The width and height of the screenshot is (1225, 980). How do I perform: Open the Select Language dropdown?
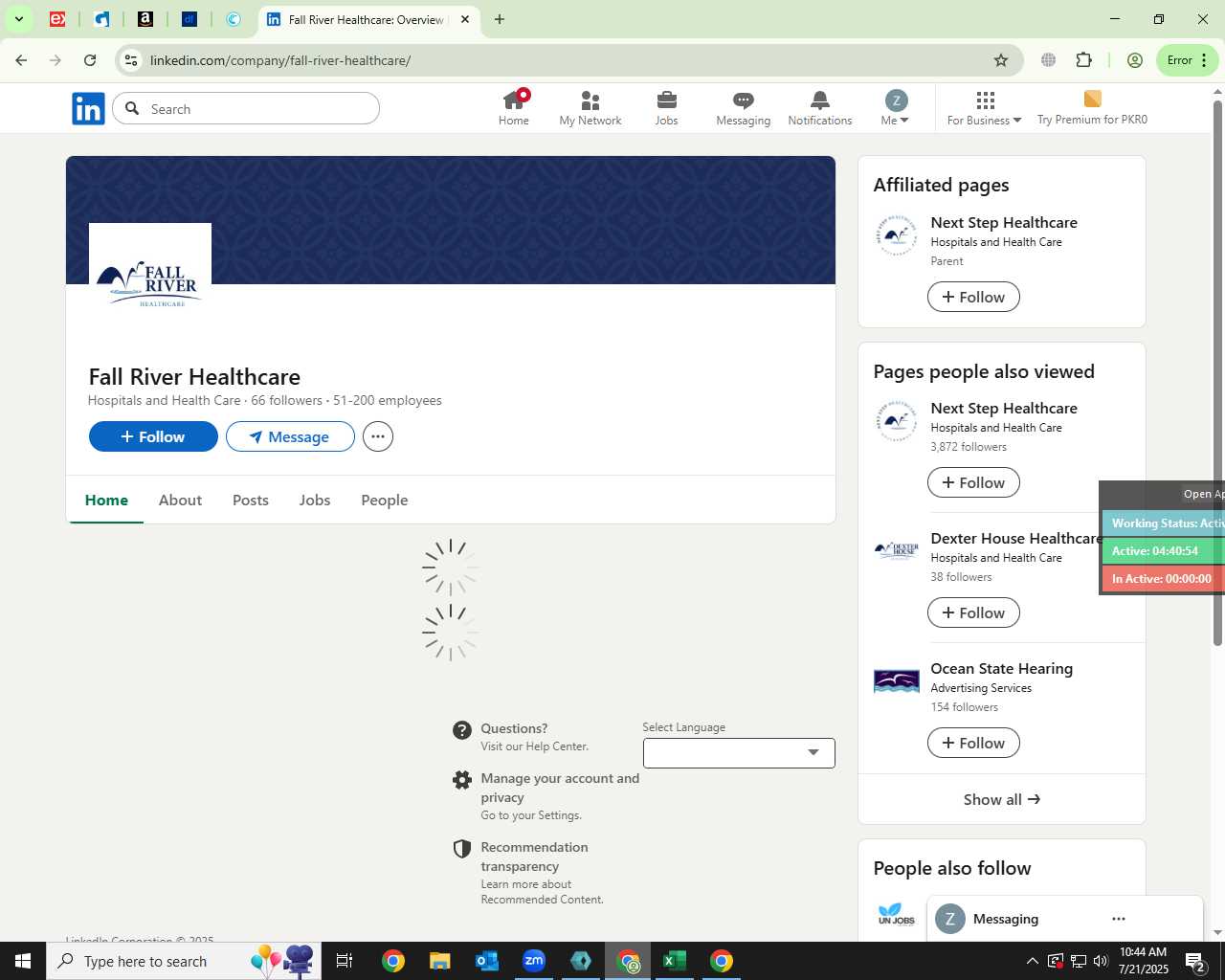[x=739, y=753]
